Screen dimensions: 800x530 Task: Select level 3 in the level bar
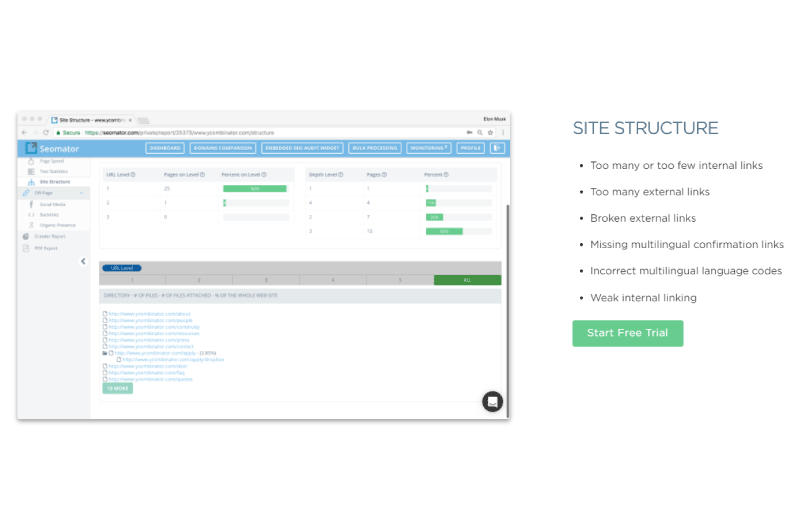tap(266, 280)
